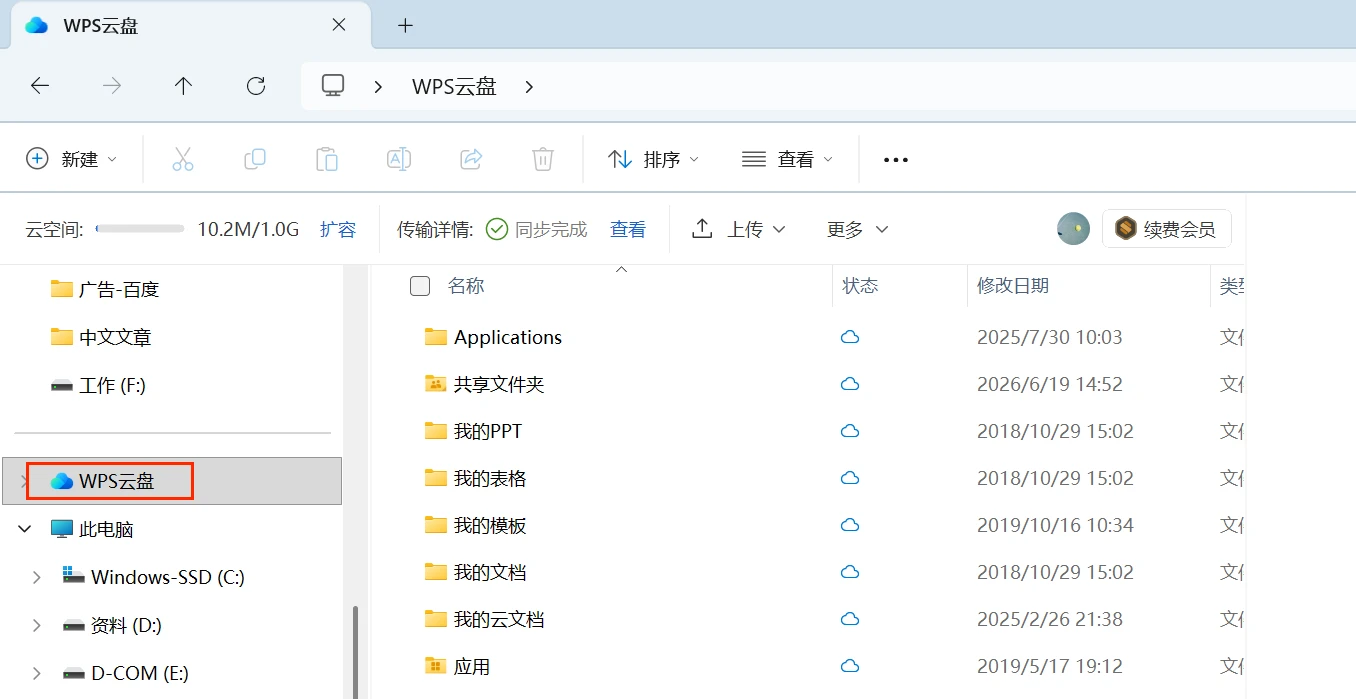Click the Copy icon in toolbar

coord(255,159)
